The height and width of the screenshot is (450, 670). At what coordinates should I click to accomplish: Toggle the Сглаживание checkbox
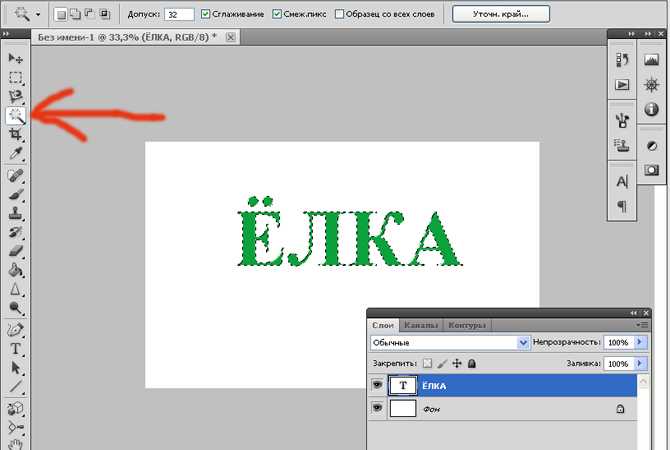(205, 14)
